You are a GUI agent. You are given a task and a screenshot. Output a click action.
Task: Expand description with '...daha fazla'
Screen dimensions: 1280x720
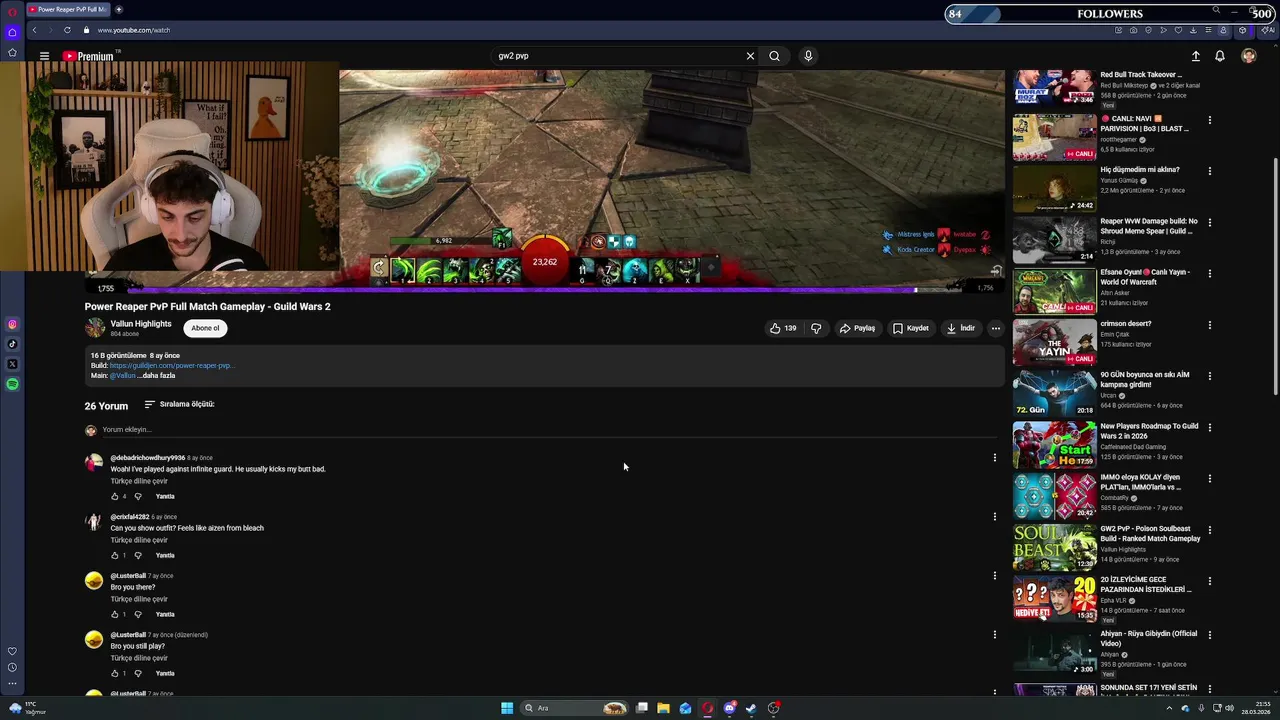point(158,376)
